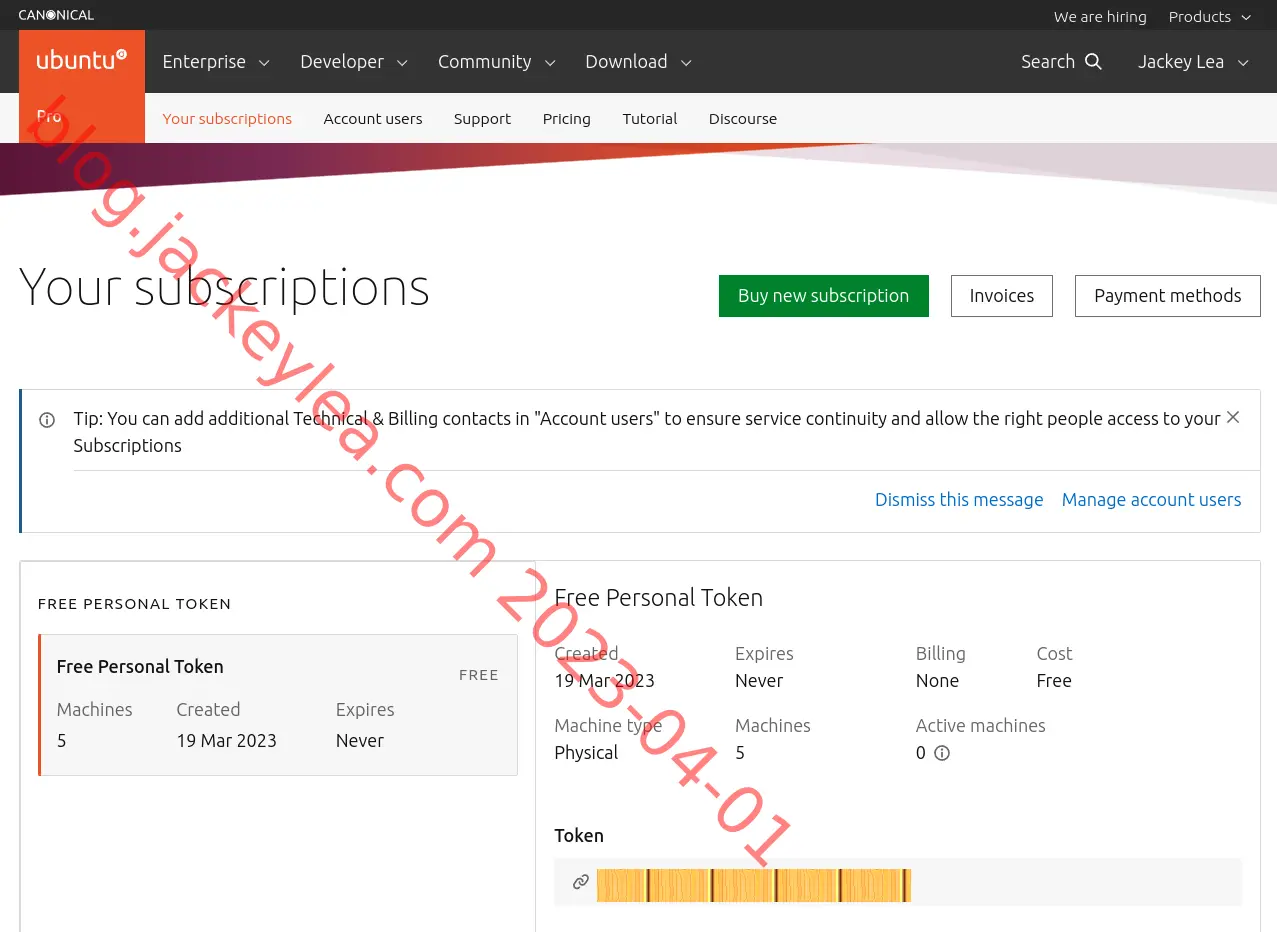Open the Invoices page button
Screen dimensions: 1277x932
tap(1002, 296)
